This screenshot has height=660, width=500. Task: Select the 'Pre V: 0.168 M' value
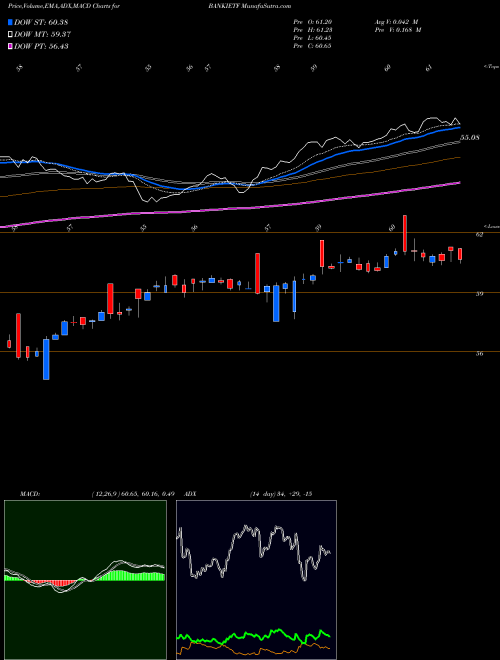click(x=397, y=30)
